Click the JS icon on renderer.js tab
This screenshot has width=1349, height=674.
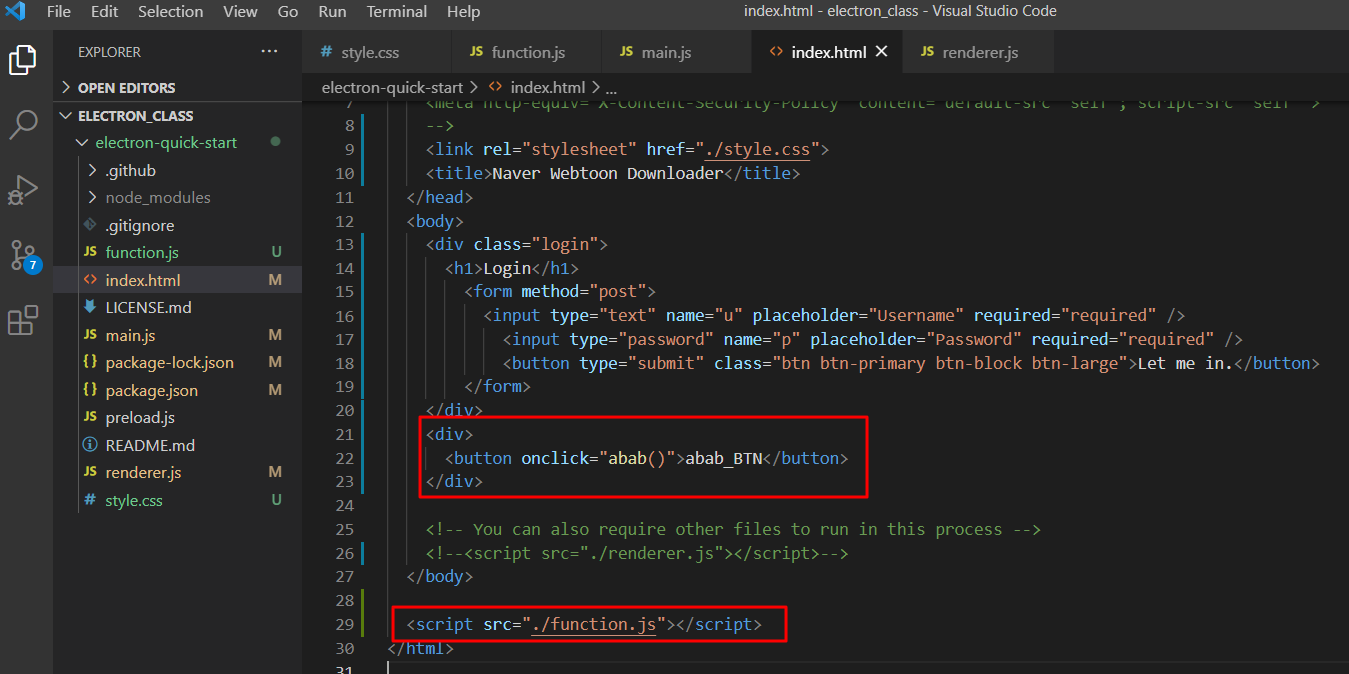point(927,52)
